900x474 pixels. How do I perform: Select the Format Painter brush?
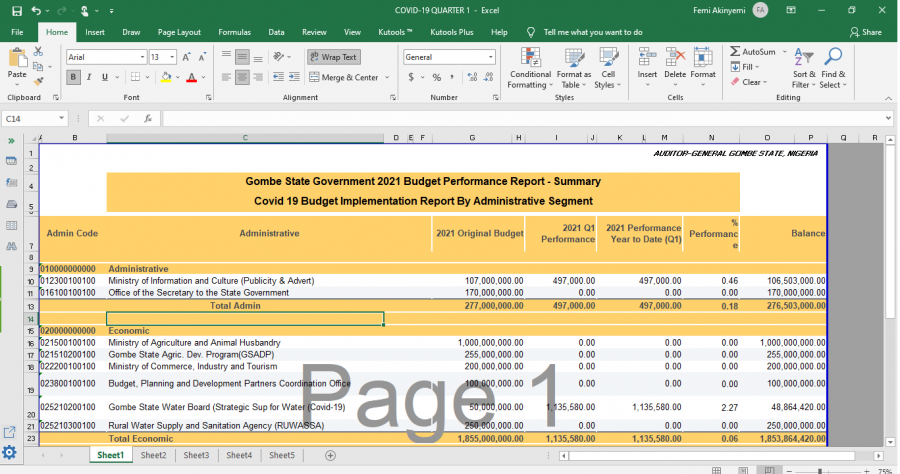click(38, 81)
